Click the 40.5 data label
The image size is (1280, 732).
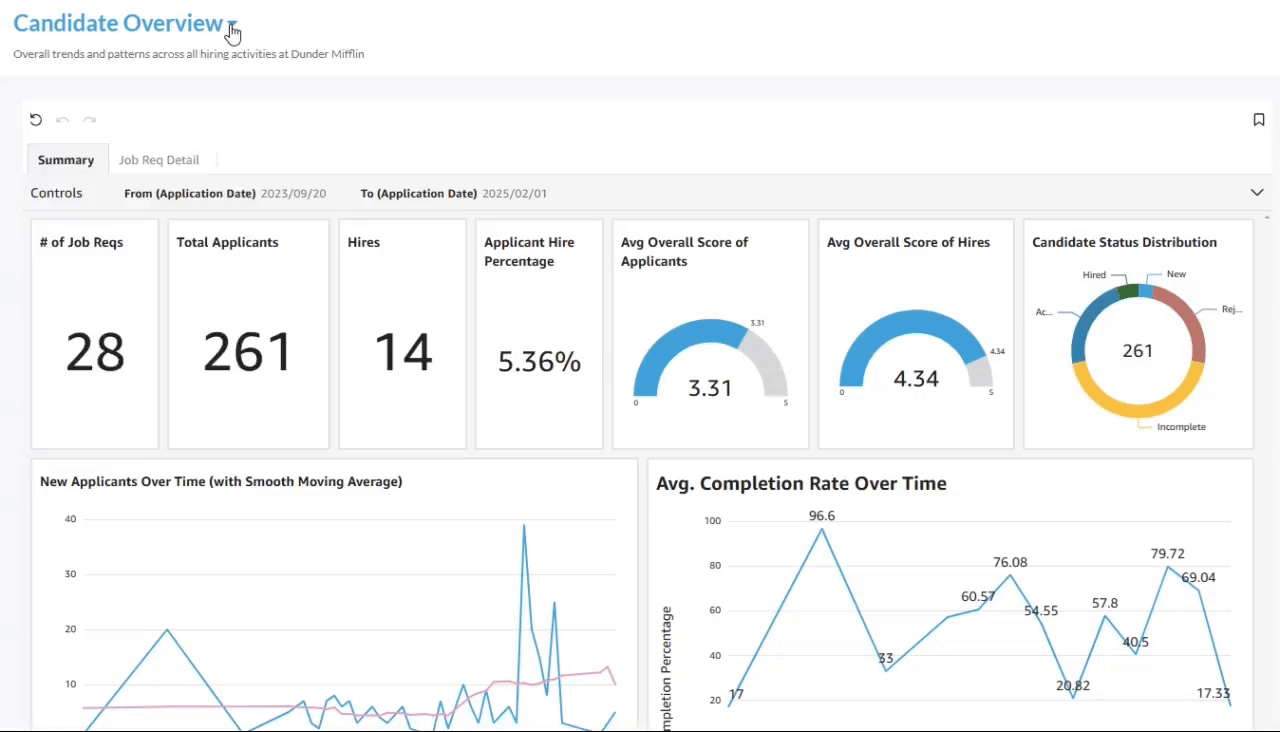point(1136,643)
